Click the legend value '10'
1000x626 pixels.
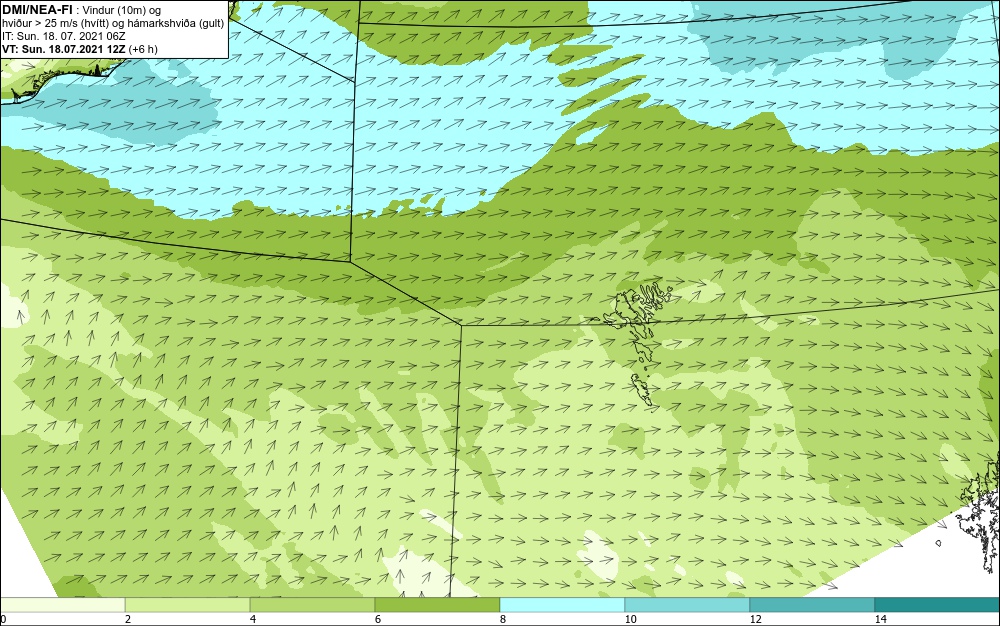coord(630,619)
